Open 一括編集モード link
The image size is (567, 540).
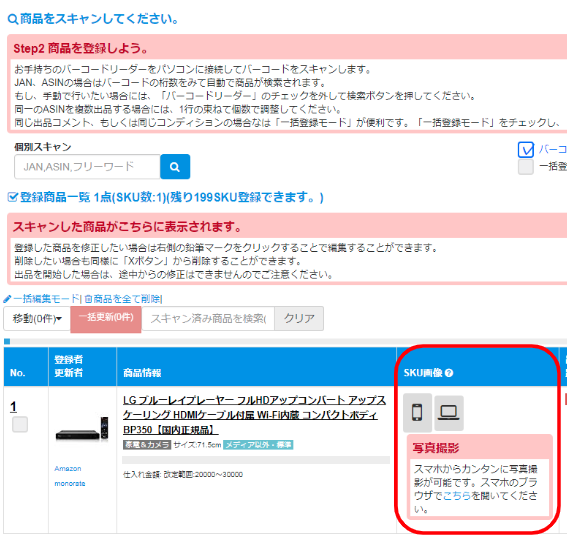point(46,299)
